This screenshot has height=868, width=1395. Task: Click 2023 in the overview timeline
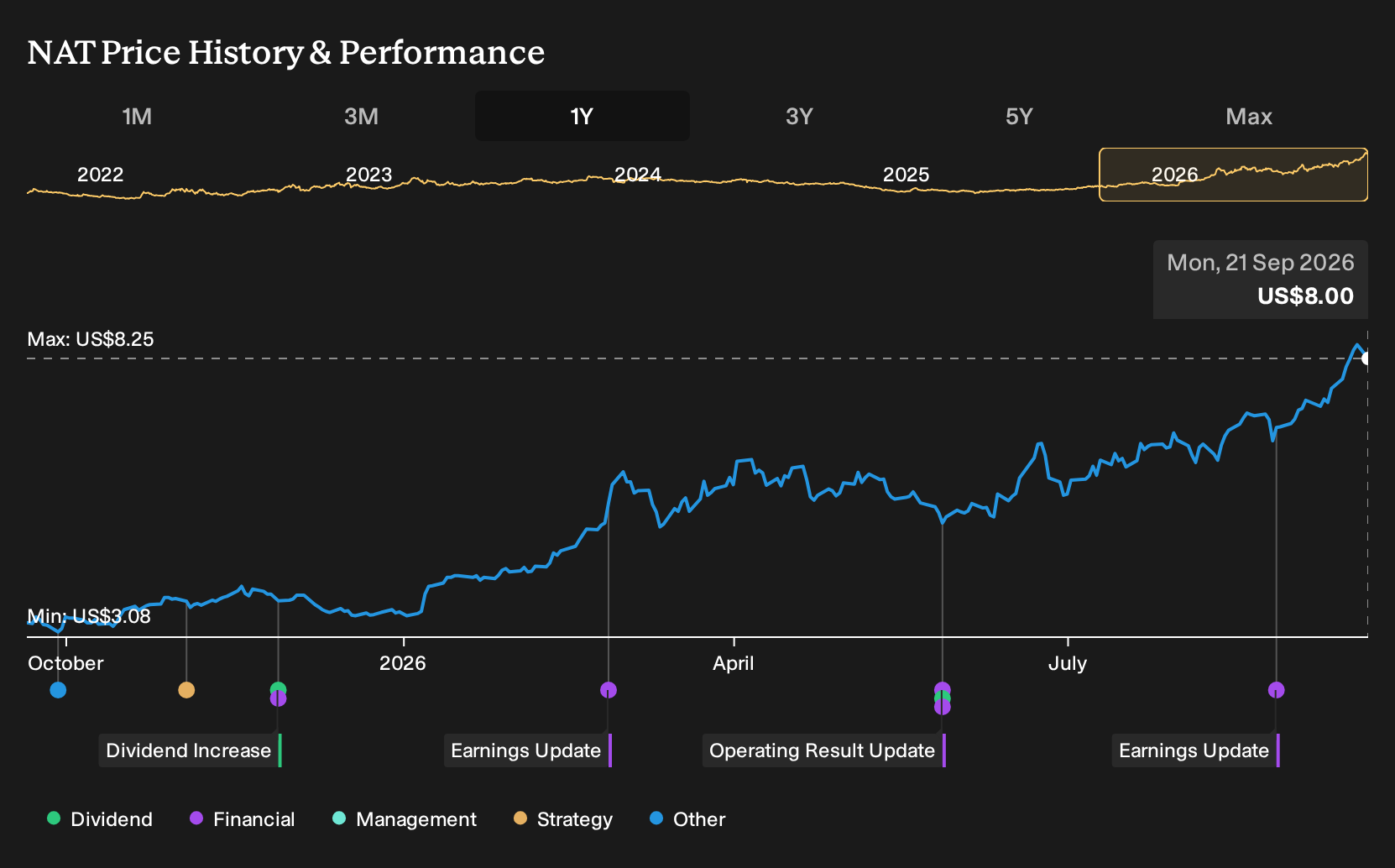tap(369, 175)
